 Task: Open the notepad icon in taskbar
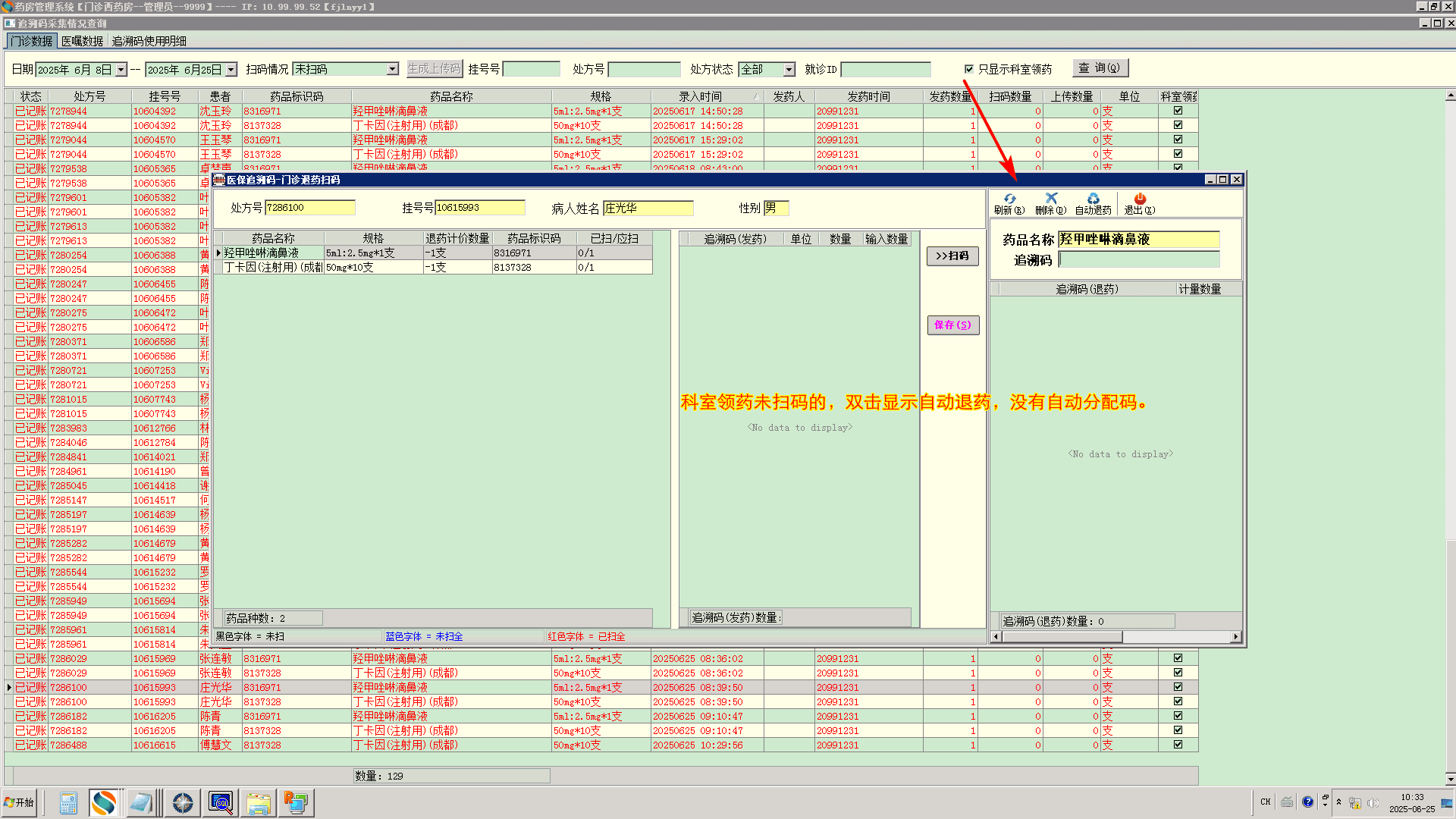(141, 802)
